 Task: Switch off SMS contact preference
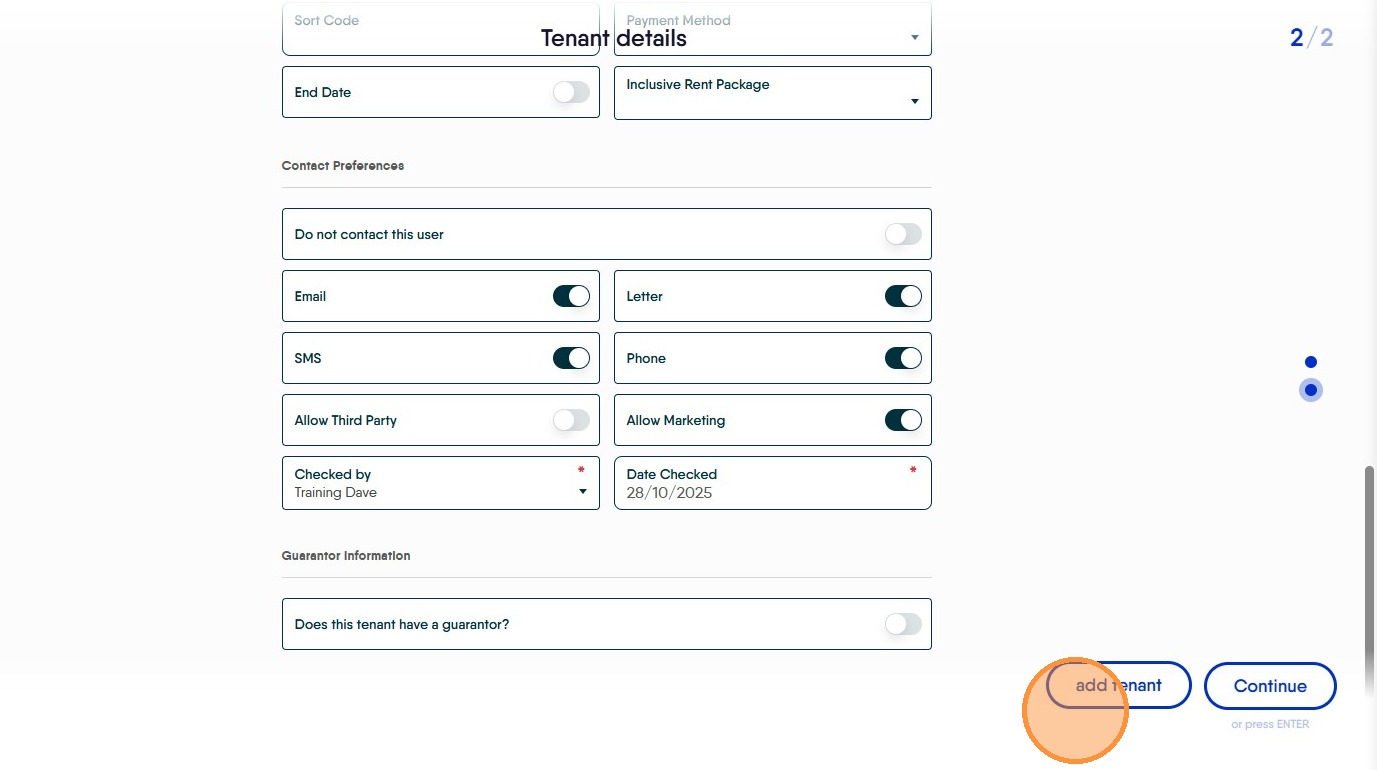[x=571, y=358]
